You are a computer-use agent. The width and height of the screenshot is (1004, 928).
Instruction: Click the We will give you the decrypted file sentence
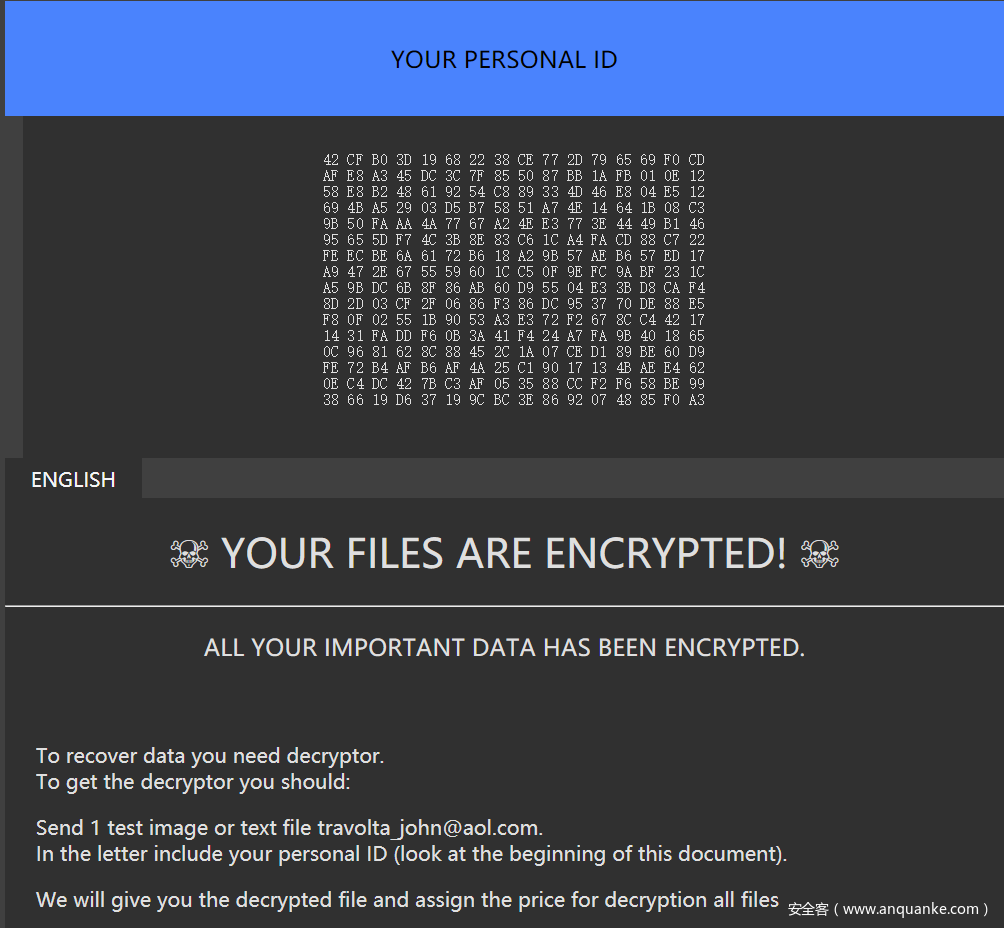[x=407, y=900]
